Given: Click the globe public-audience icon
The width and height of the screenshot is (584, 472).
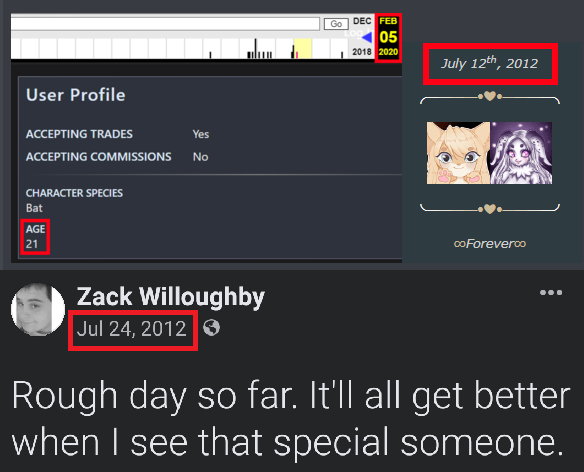Looking at the screenshot, I should 212,328.
